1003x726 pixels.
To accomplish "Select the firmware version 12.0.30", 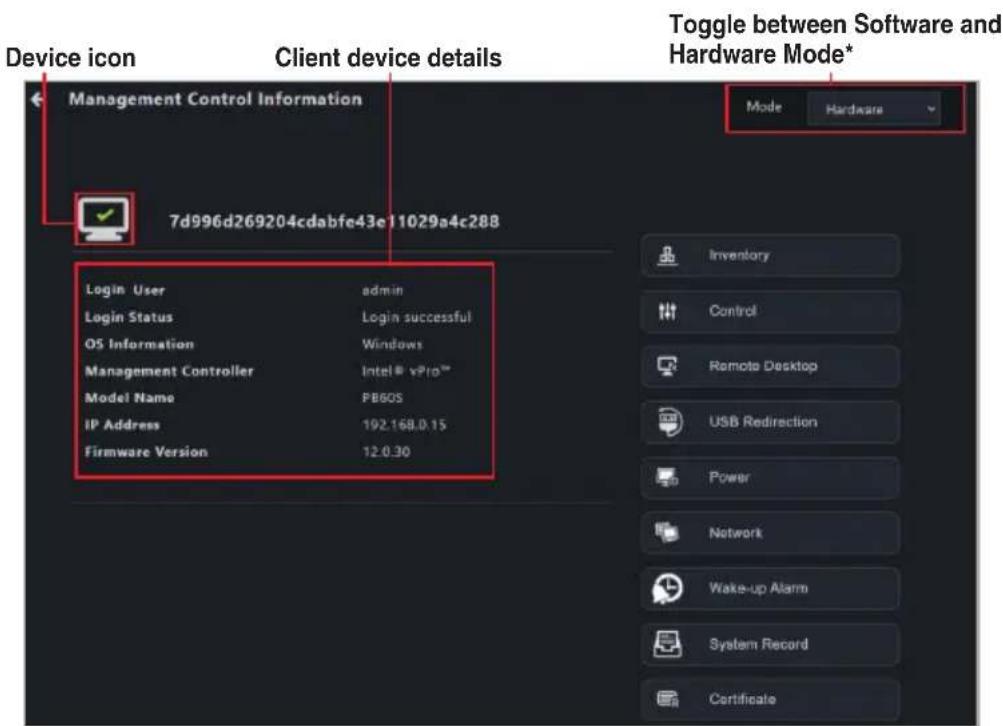I will pyautogui.click(x=386, y=452).
